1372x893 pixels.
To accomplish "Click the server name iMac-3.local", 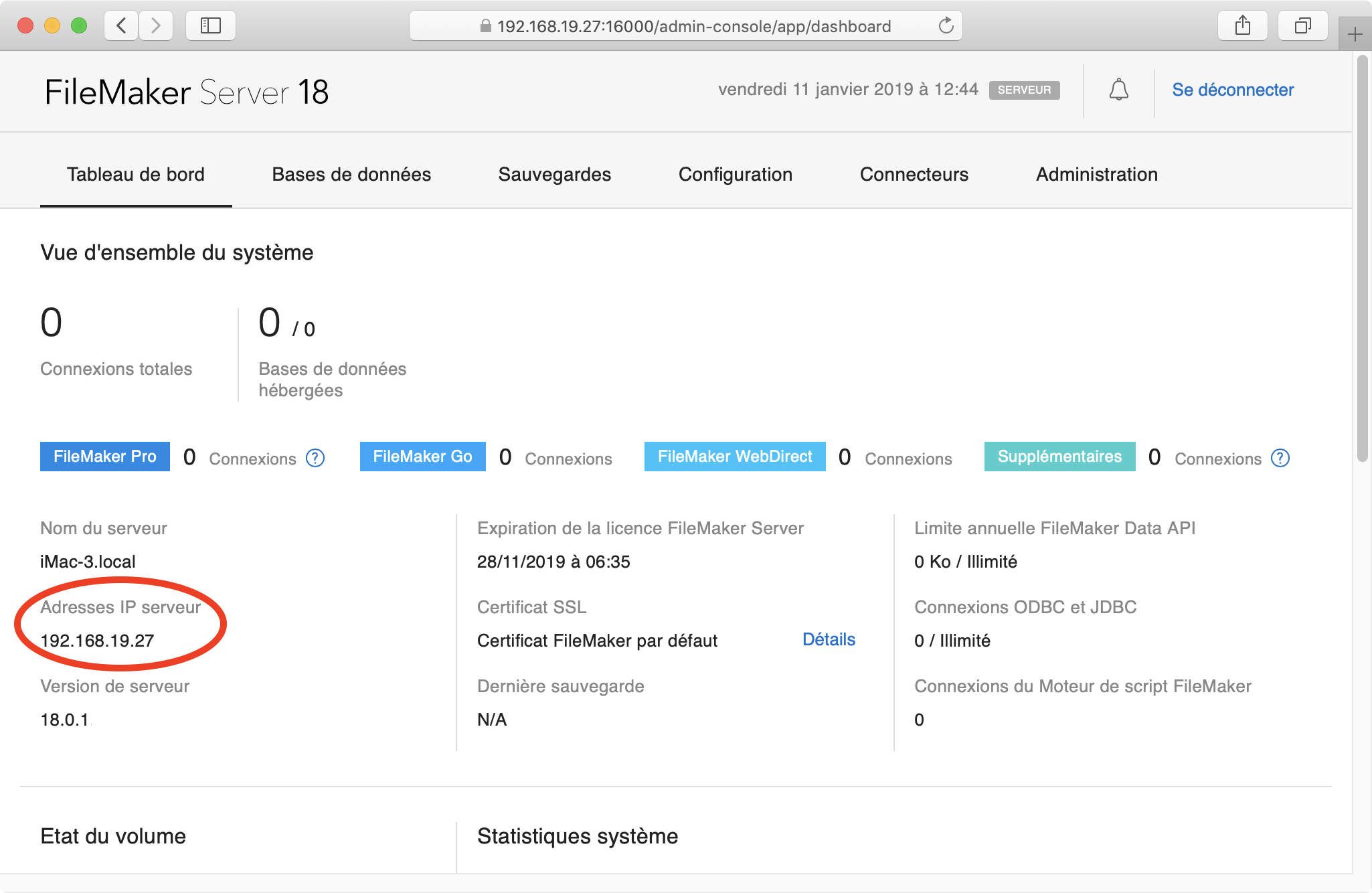I will 88,562.
